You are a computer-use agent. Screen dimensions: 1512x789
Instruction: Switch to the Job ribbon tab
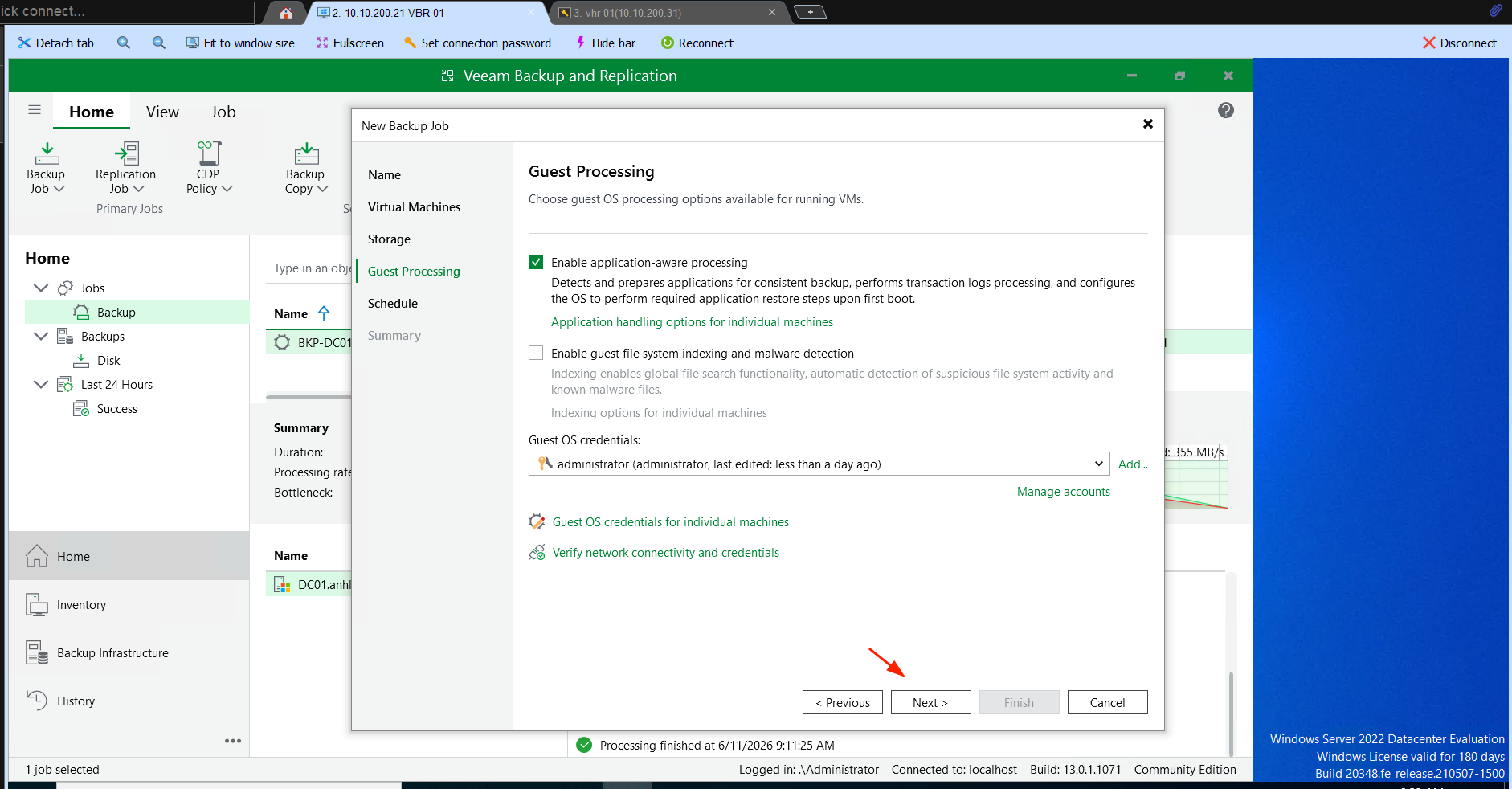tap(223, 112)
